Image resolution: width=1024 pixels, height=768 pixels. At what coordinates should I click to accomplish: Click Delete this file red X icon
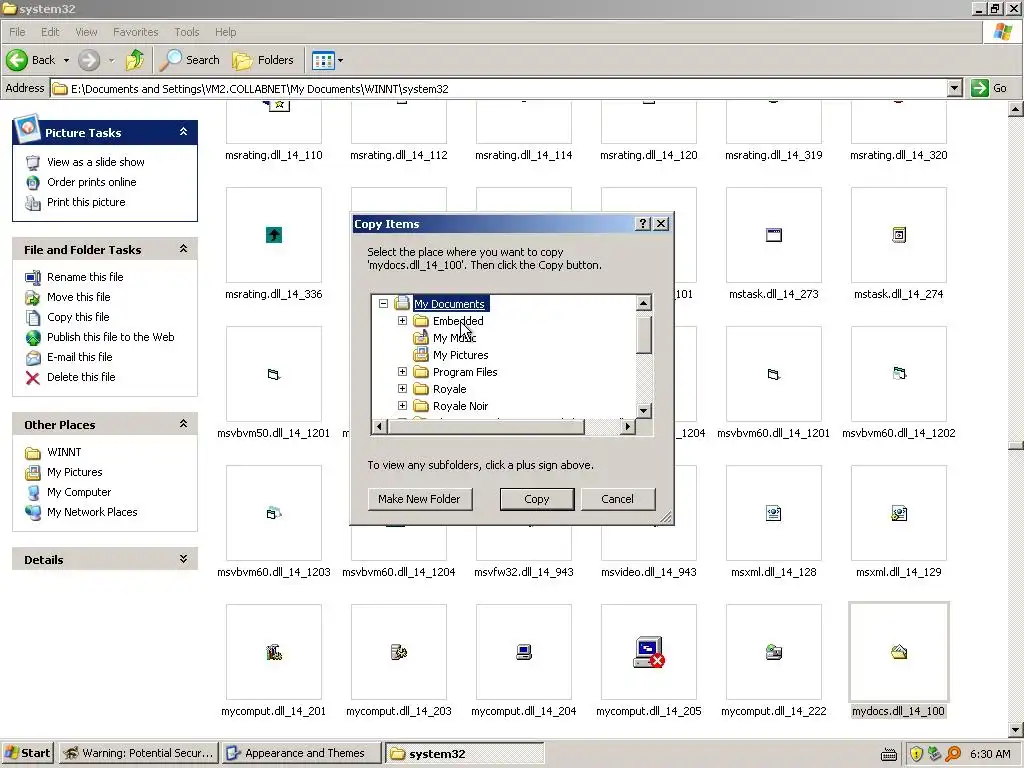tap(33, 377)
